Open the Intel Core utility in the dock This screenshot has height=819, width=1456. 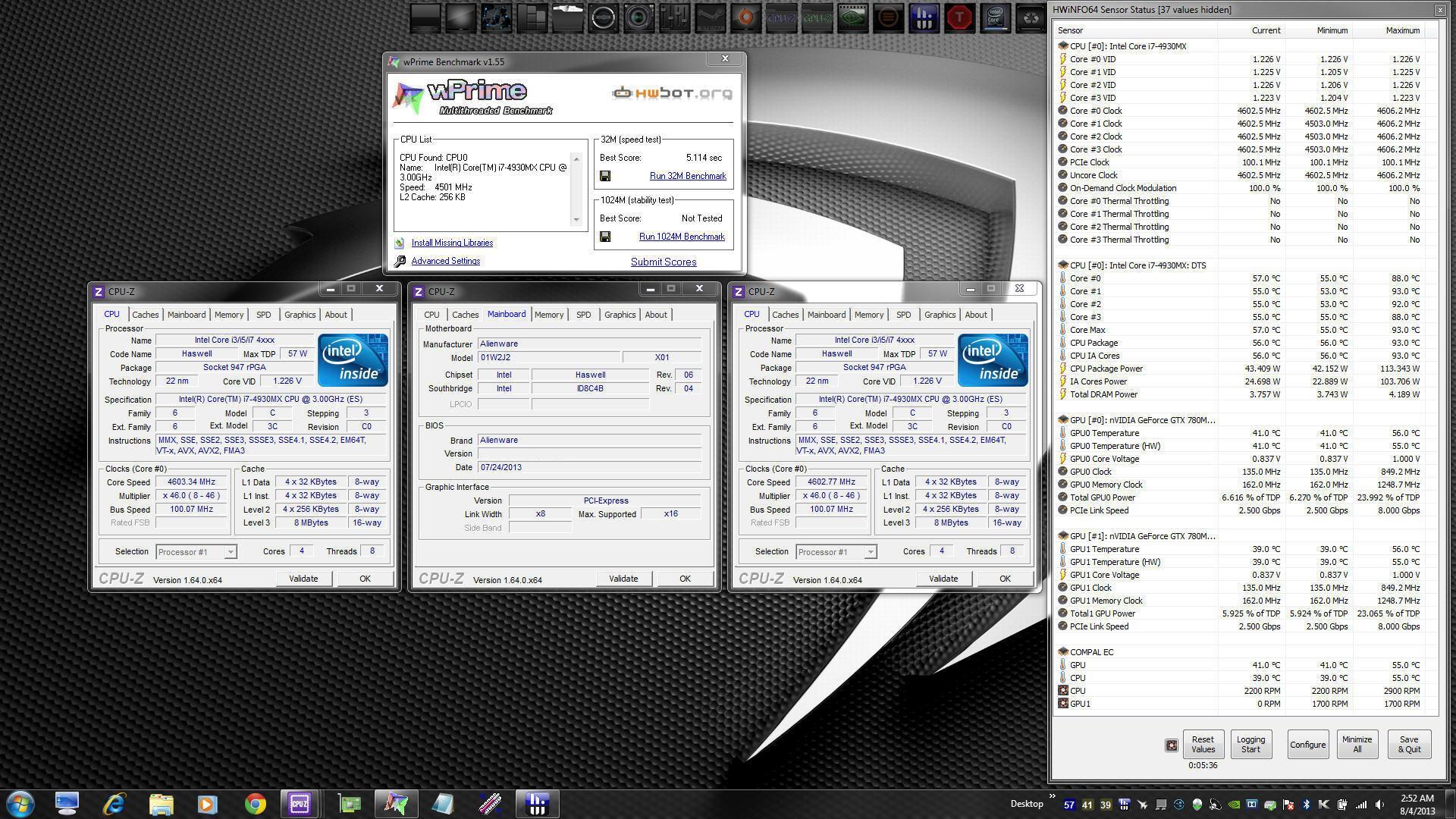coord(995,18)
